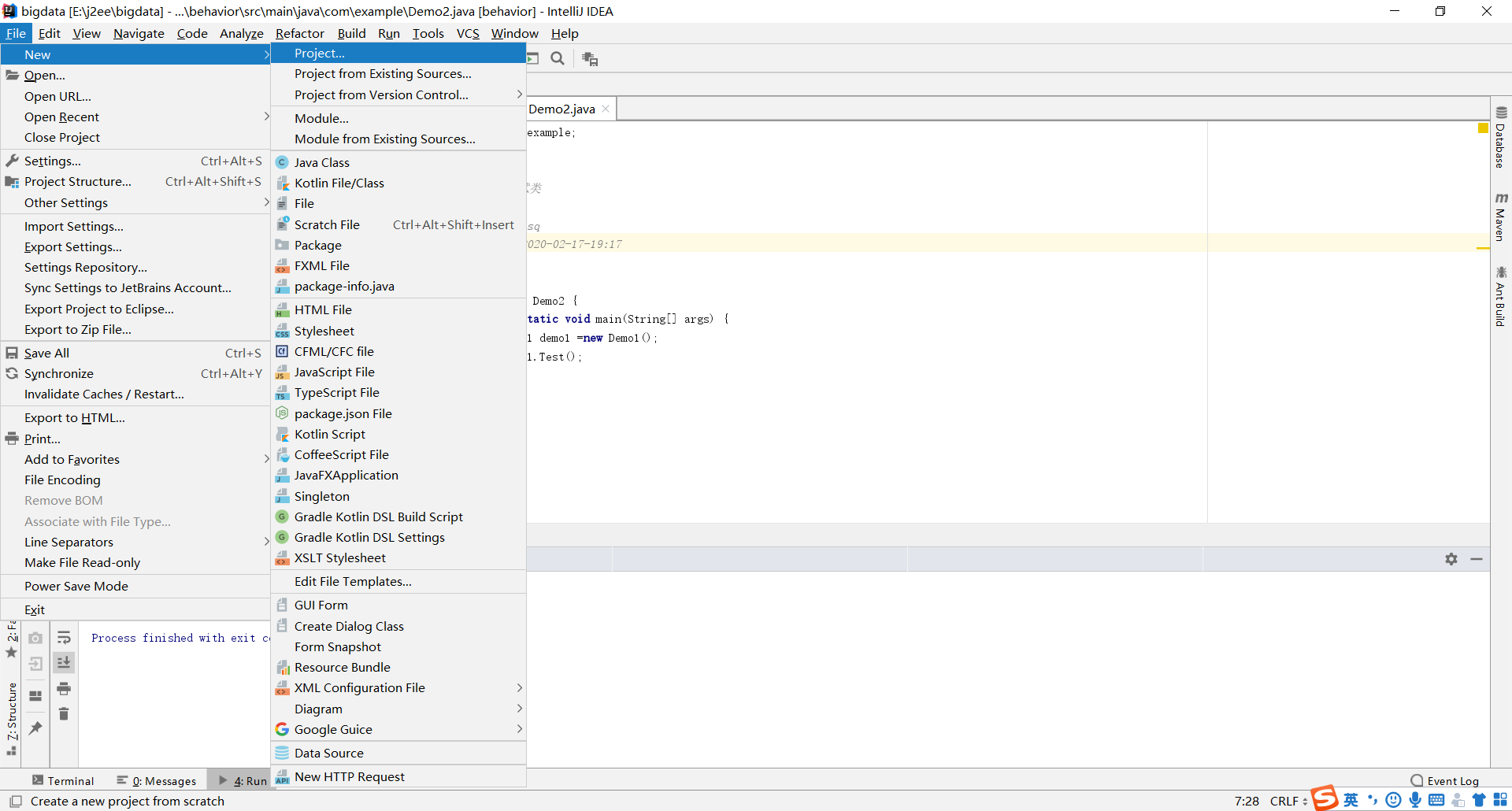The image size is (1512, 811).
Task: Toggle the Favorites side panel
Action: click(x=11, y=642)
